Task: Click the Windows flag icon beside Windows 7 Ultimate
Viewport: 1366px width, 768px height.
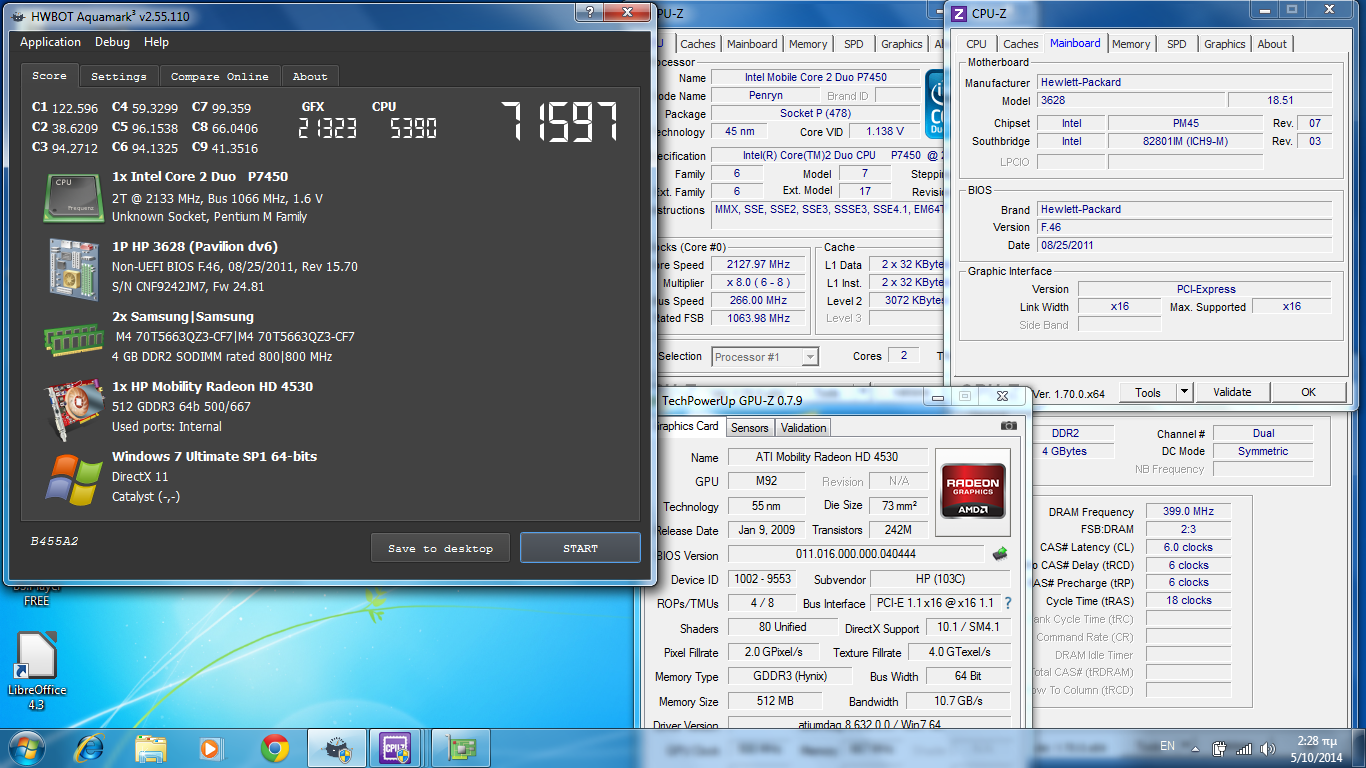Action: 74,478
